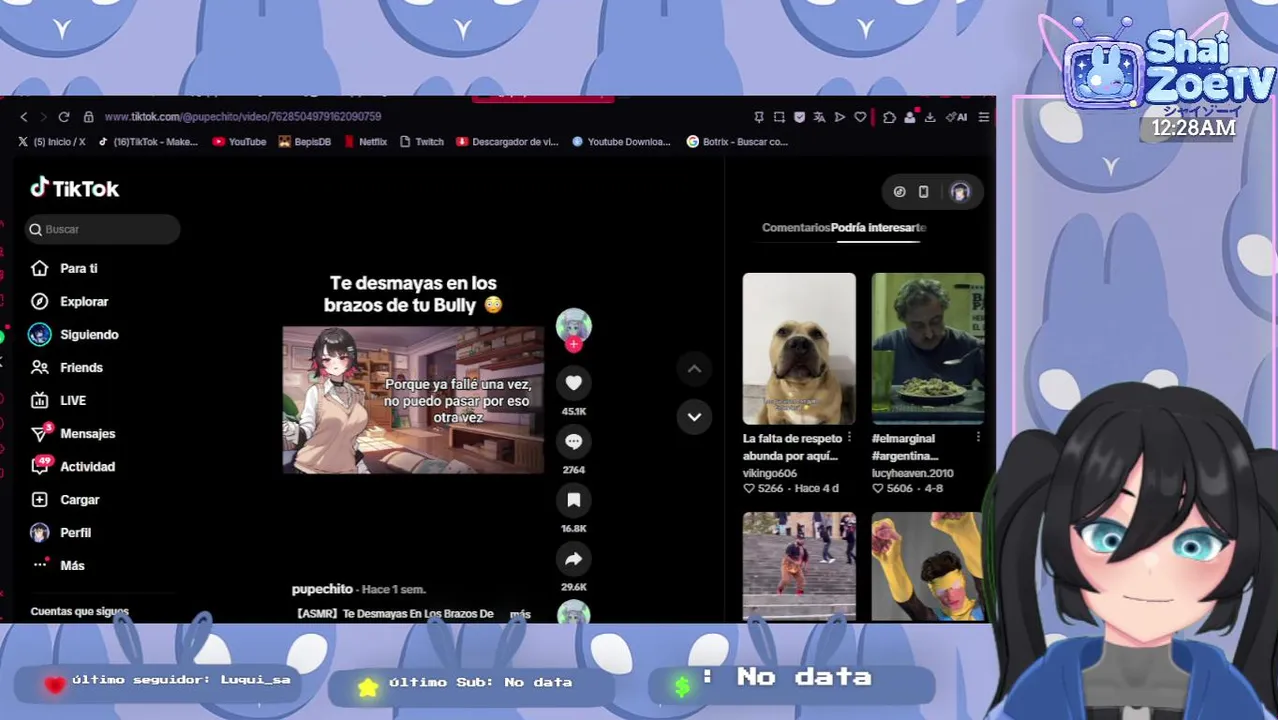Click the padlock site-info icon
1278x720 pixels.
[89, 117]
